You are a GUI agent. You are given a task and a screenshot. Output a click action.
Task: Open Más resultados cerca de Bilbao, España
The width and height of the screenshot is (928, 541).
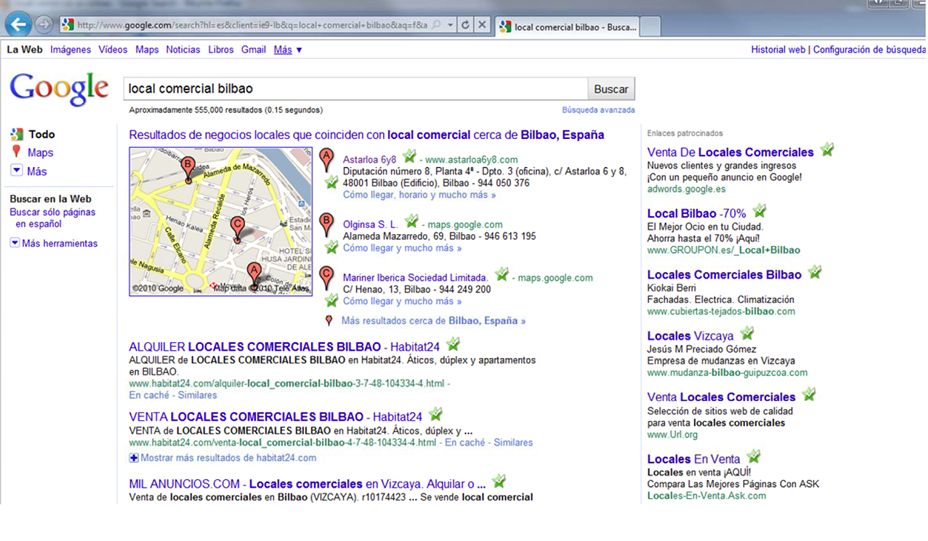coord(433,320)
